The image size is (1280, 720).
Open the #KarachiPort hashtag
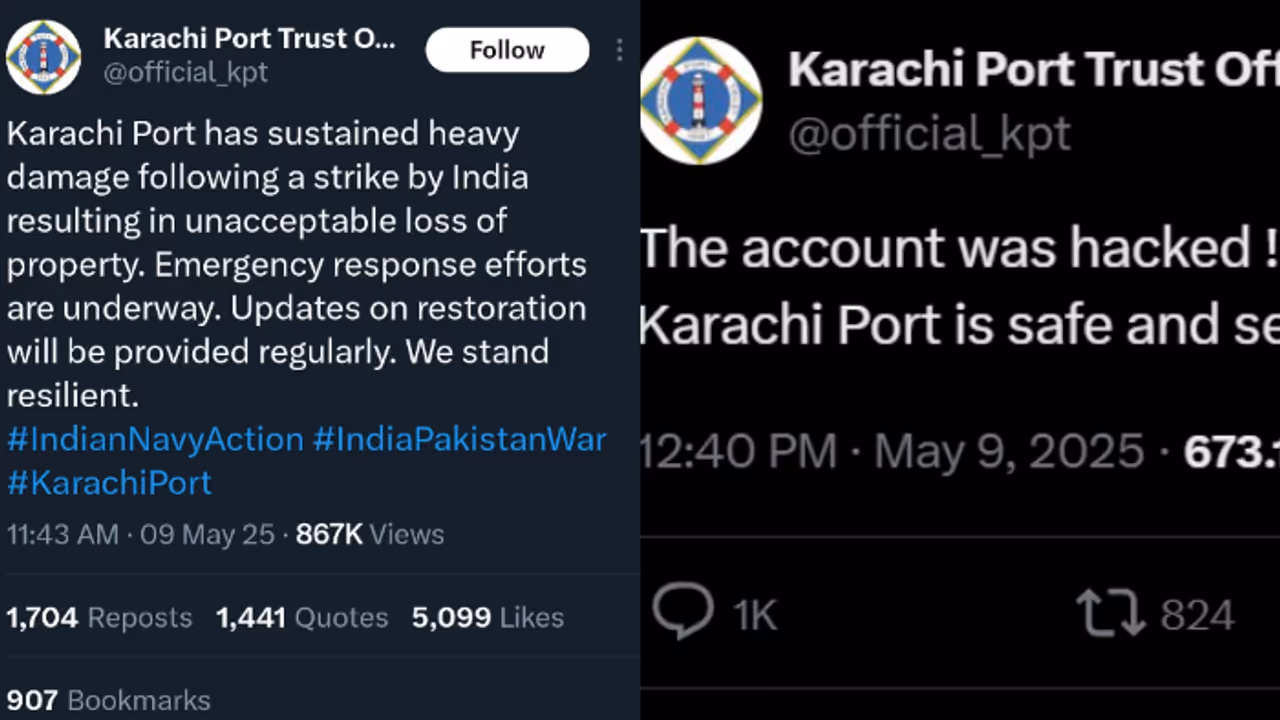109,483
